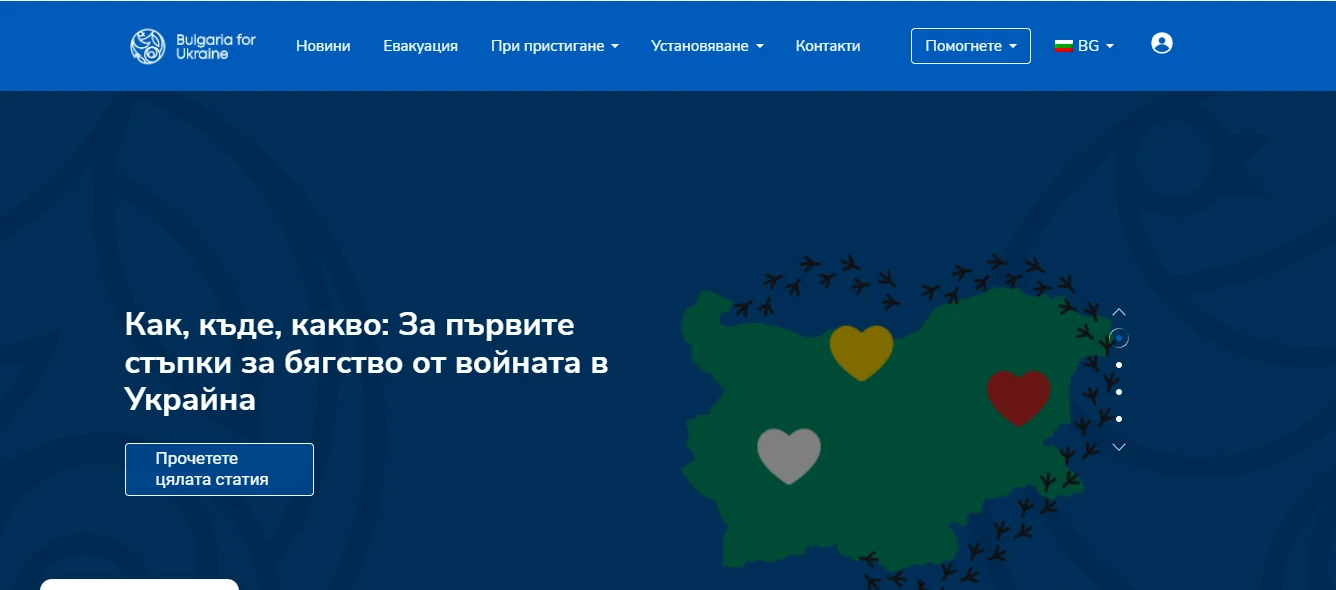Open the Контакти page link
Viewport: 1336px width, 590px height.
tap(827, 46)
